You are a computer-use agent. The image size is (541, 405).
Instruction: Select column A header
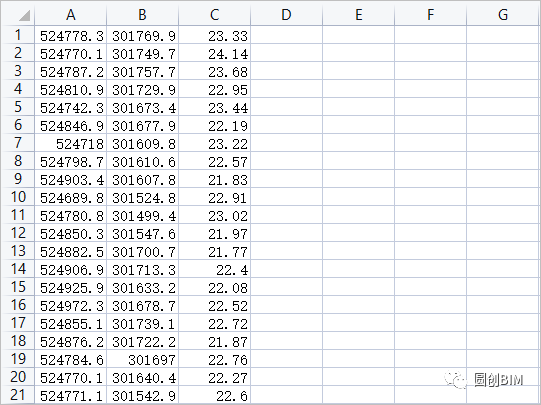tap(71, 14)
